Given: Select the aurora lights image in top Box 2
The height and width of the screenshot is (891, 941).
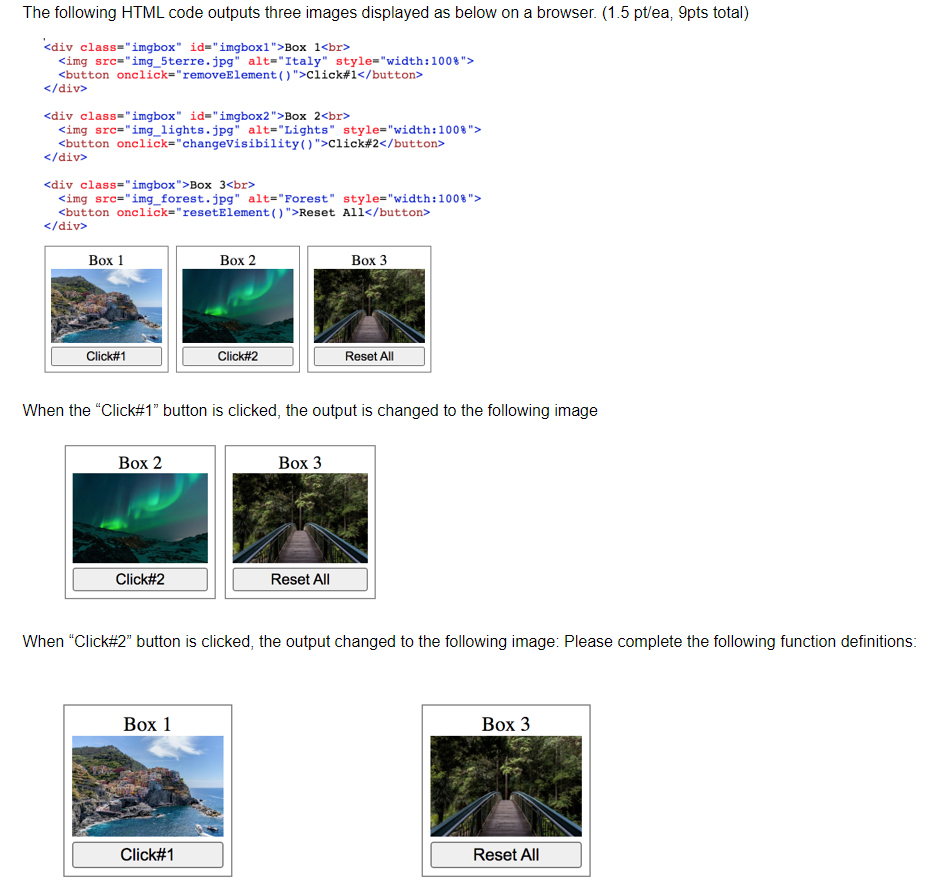Looking at the screenshot, I should 237,306.
